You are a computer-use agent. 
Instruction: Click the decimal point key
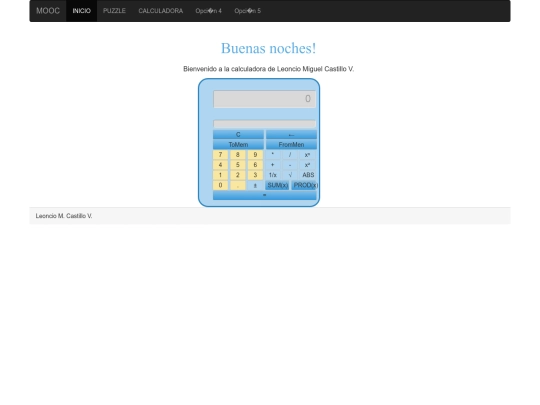(x=238, y=185)
